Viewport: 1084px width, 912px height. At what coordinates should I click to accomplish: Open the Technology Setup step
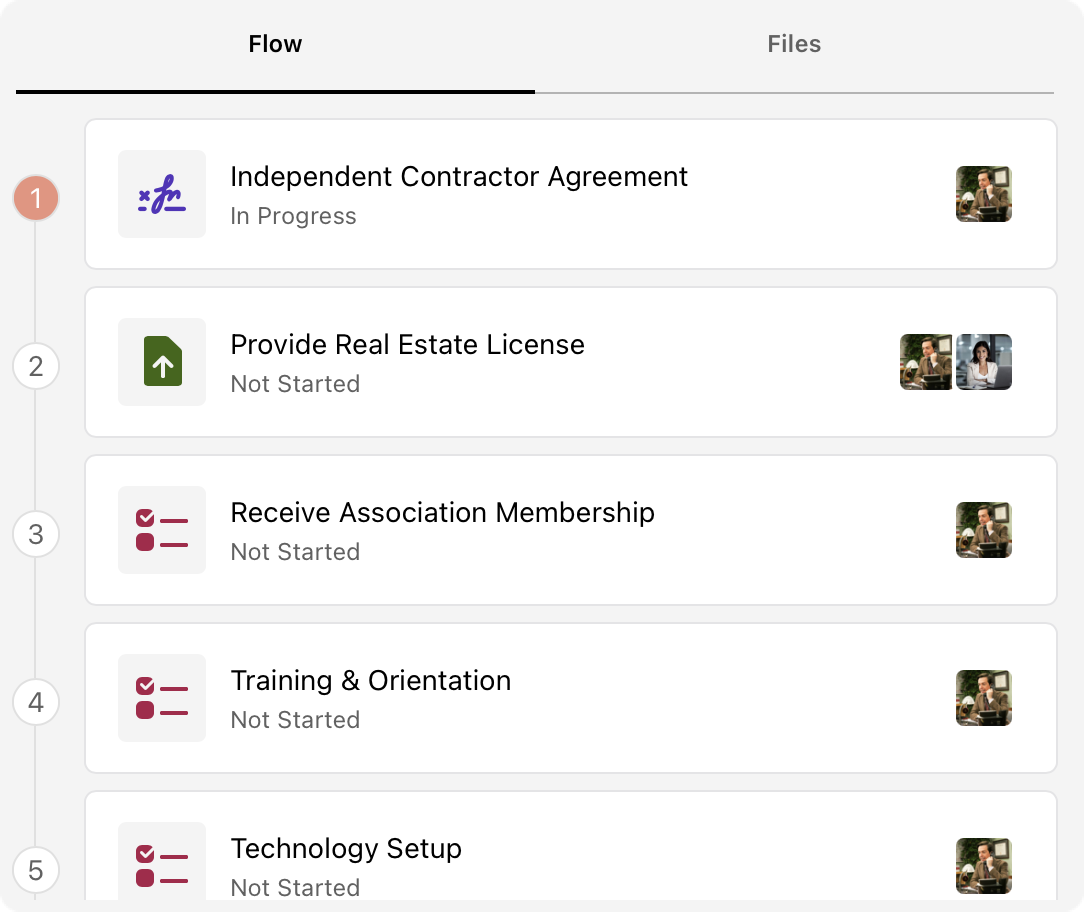point(571,846)
